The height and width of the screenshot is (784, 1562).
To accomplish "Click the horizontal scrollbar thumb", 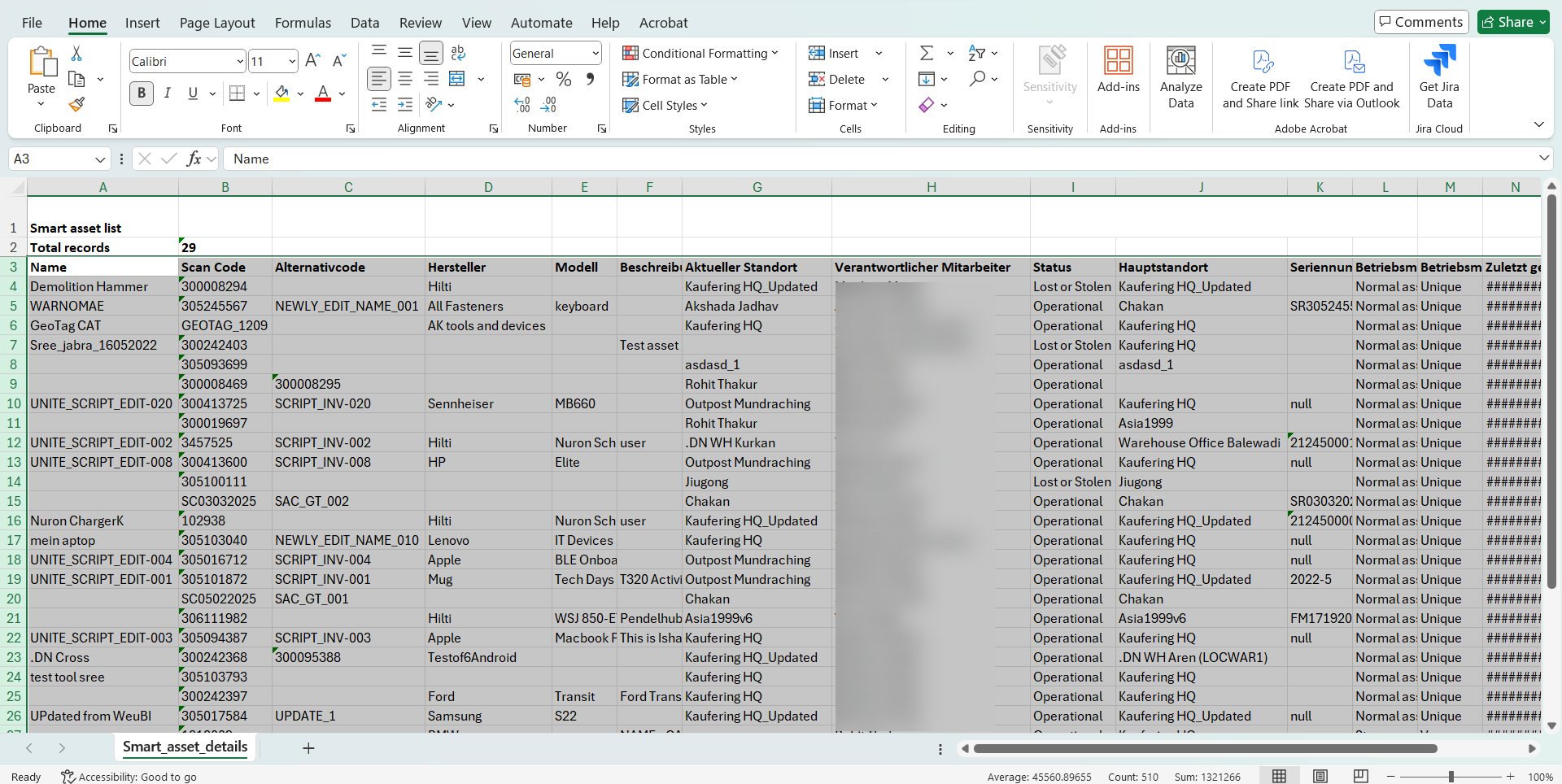I will [x=1205, y=748].
